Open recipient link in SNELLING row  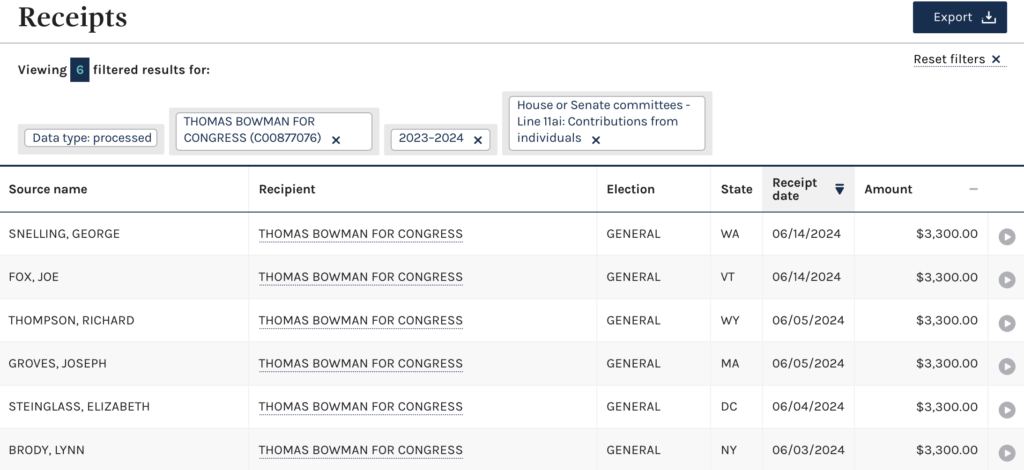(360, 234)
